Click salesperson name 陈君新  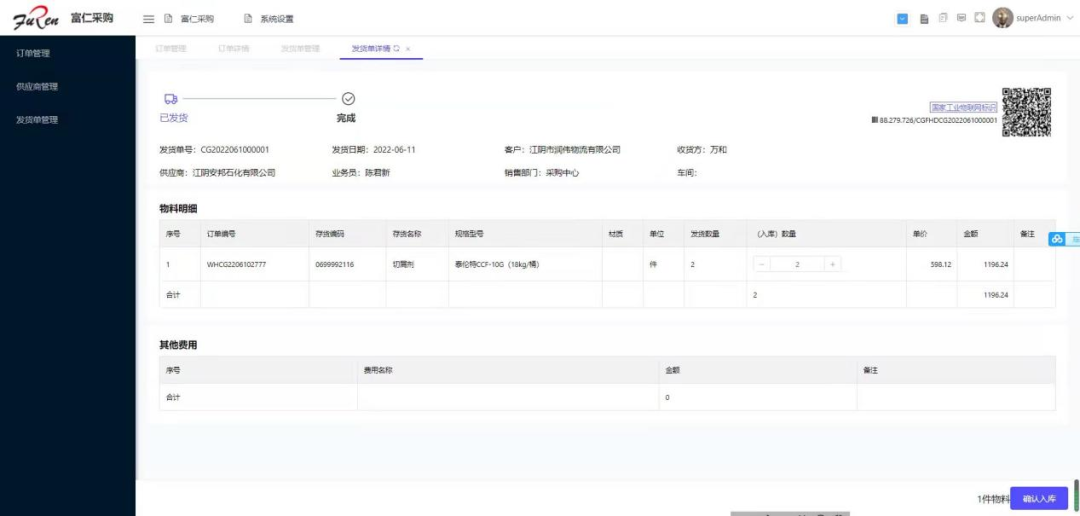click(x=377, y=173)
